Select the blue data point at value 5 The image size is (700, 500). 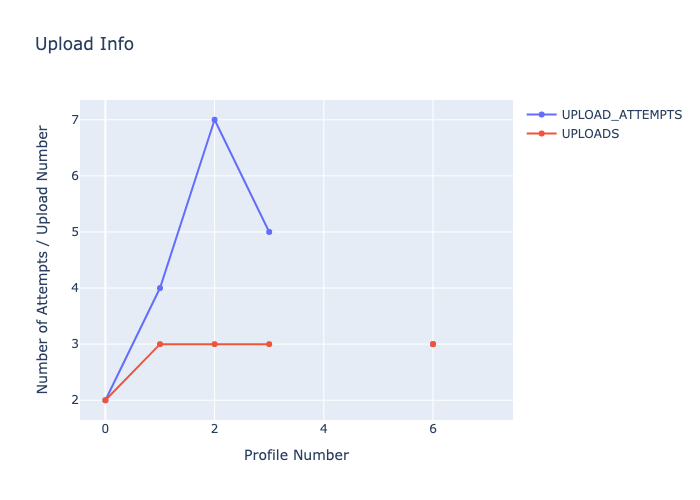click(269, 232)
